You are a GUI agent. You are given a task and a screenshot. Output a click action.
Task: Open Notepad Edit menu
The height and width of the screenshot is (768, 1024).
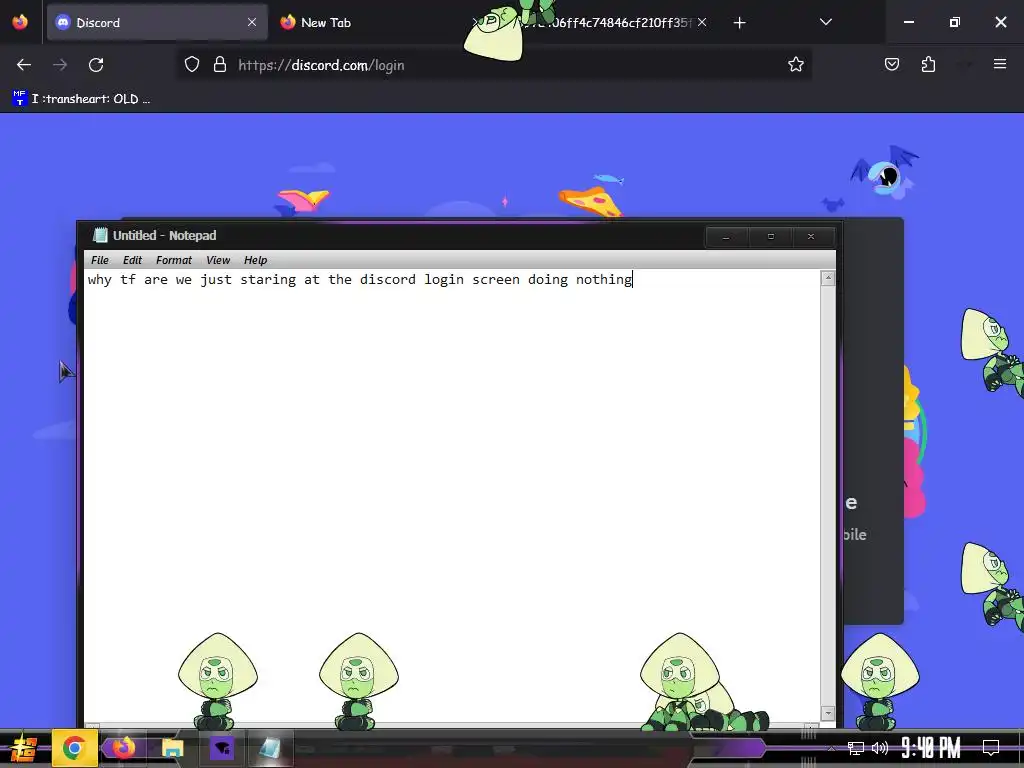point(133,260)
